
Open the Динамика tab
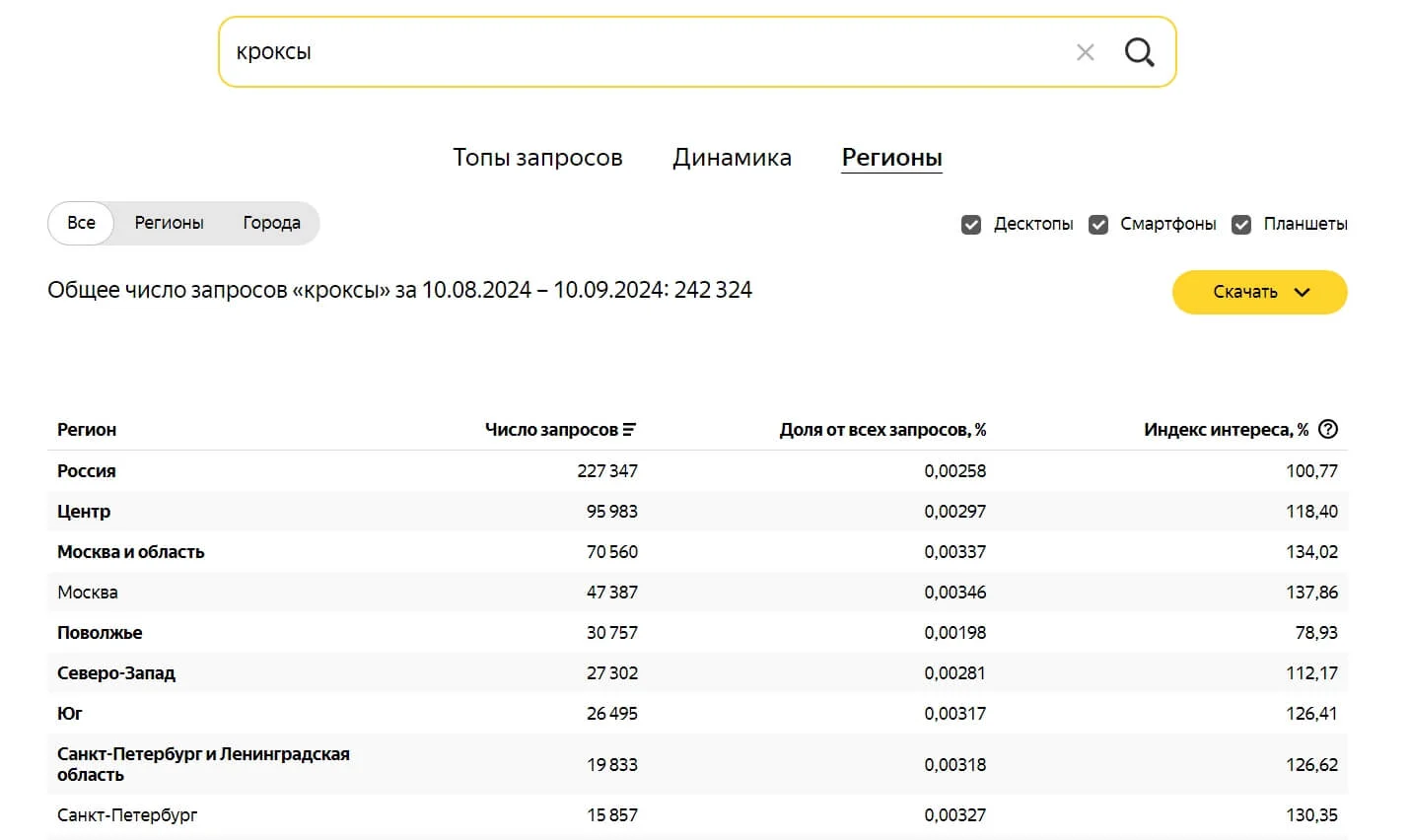732,158
